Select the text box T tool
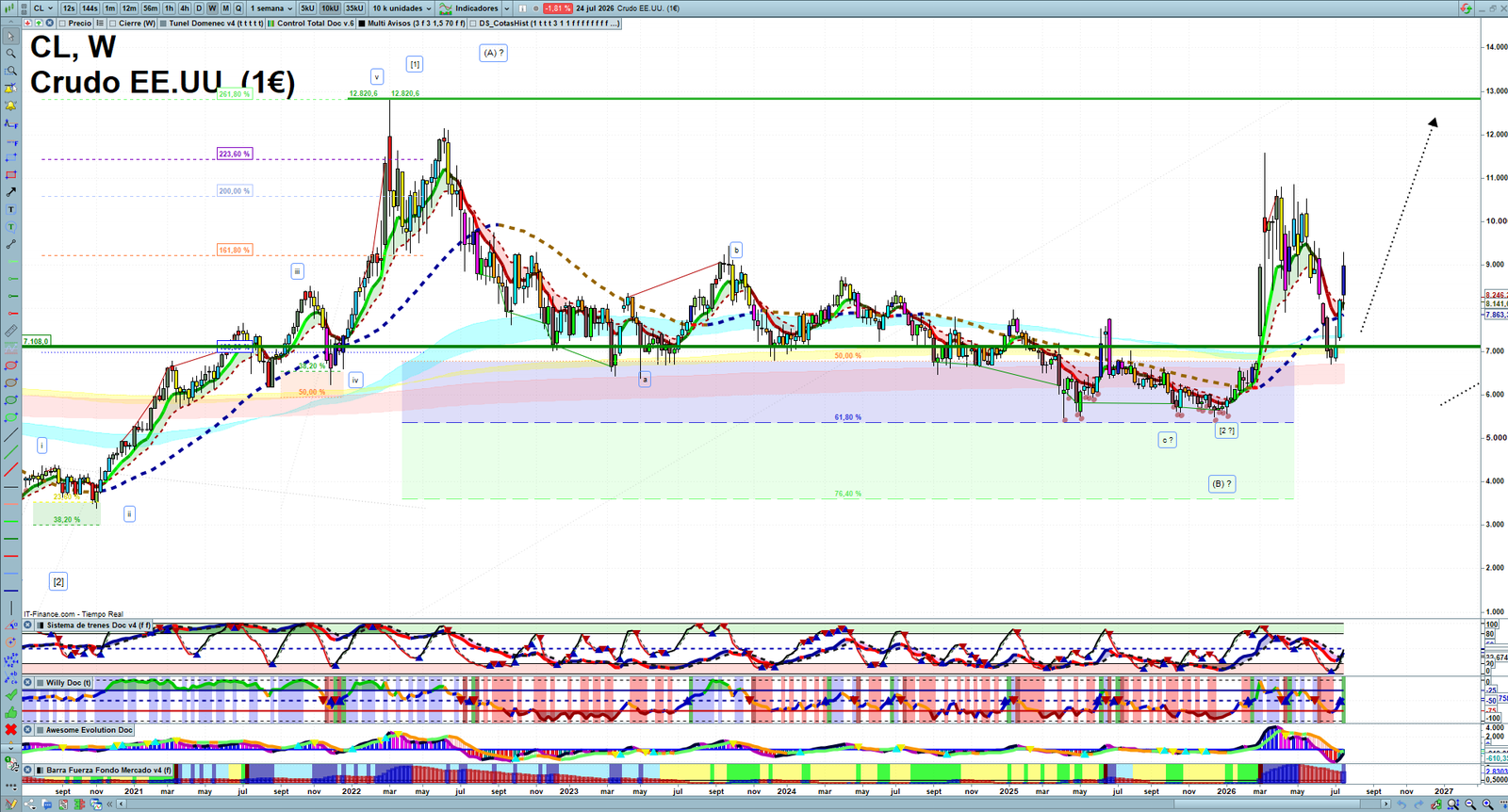 click(11, 209)
